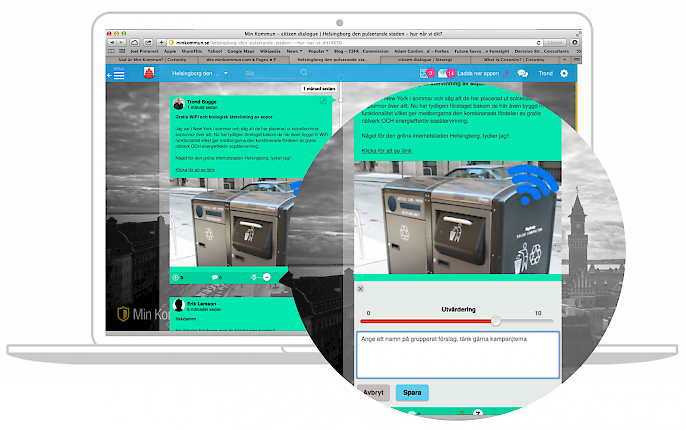686x430 pixels.
Task: Go back with Safari's back arrow
Action: (x=112, y=42)
